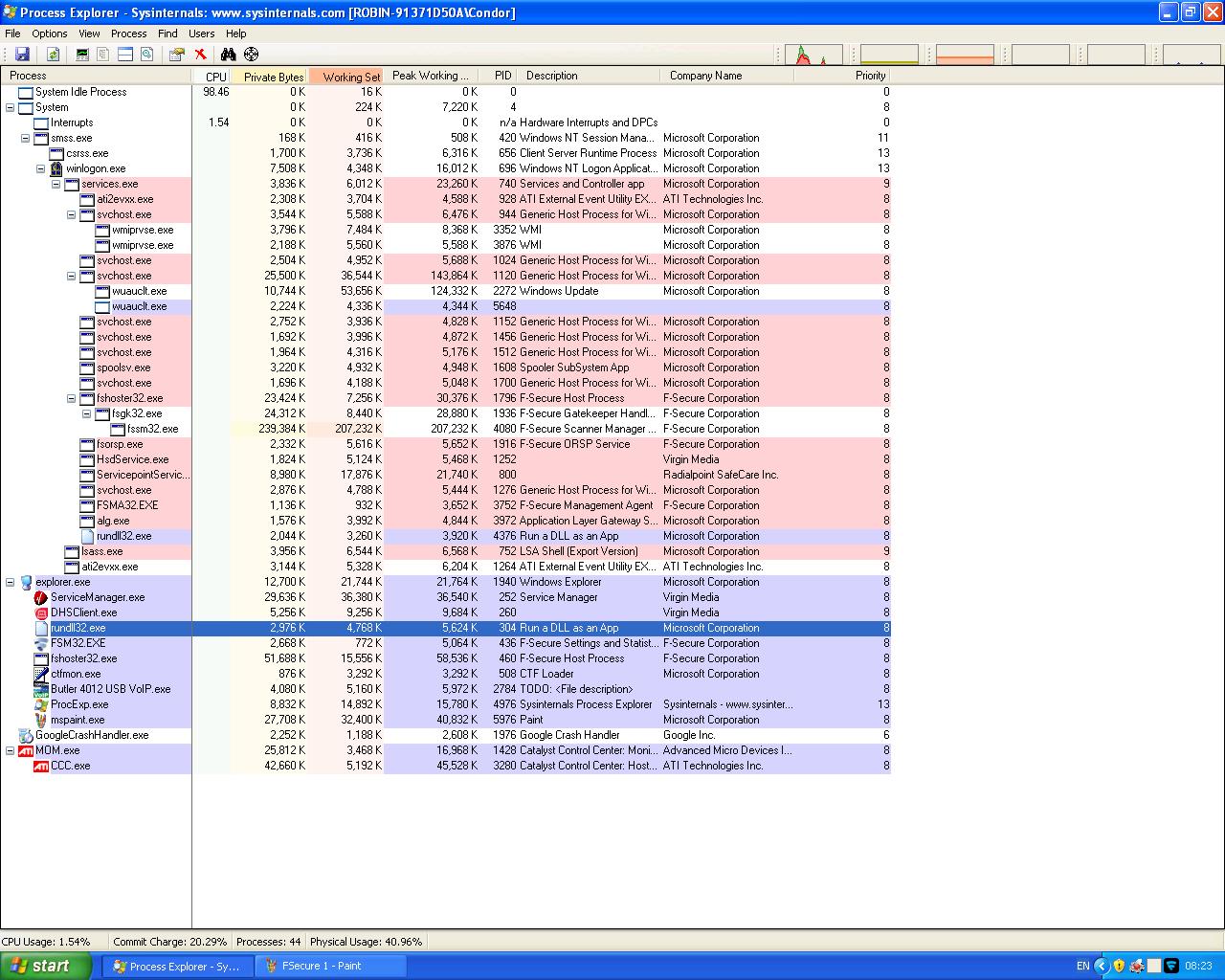The image size is (1225, 980).
Task: Click the DLL/handle view toolbar icon
Action: (x=146, y=55)
